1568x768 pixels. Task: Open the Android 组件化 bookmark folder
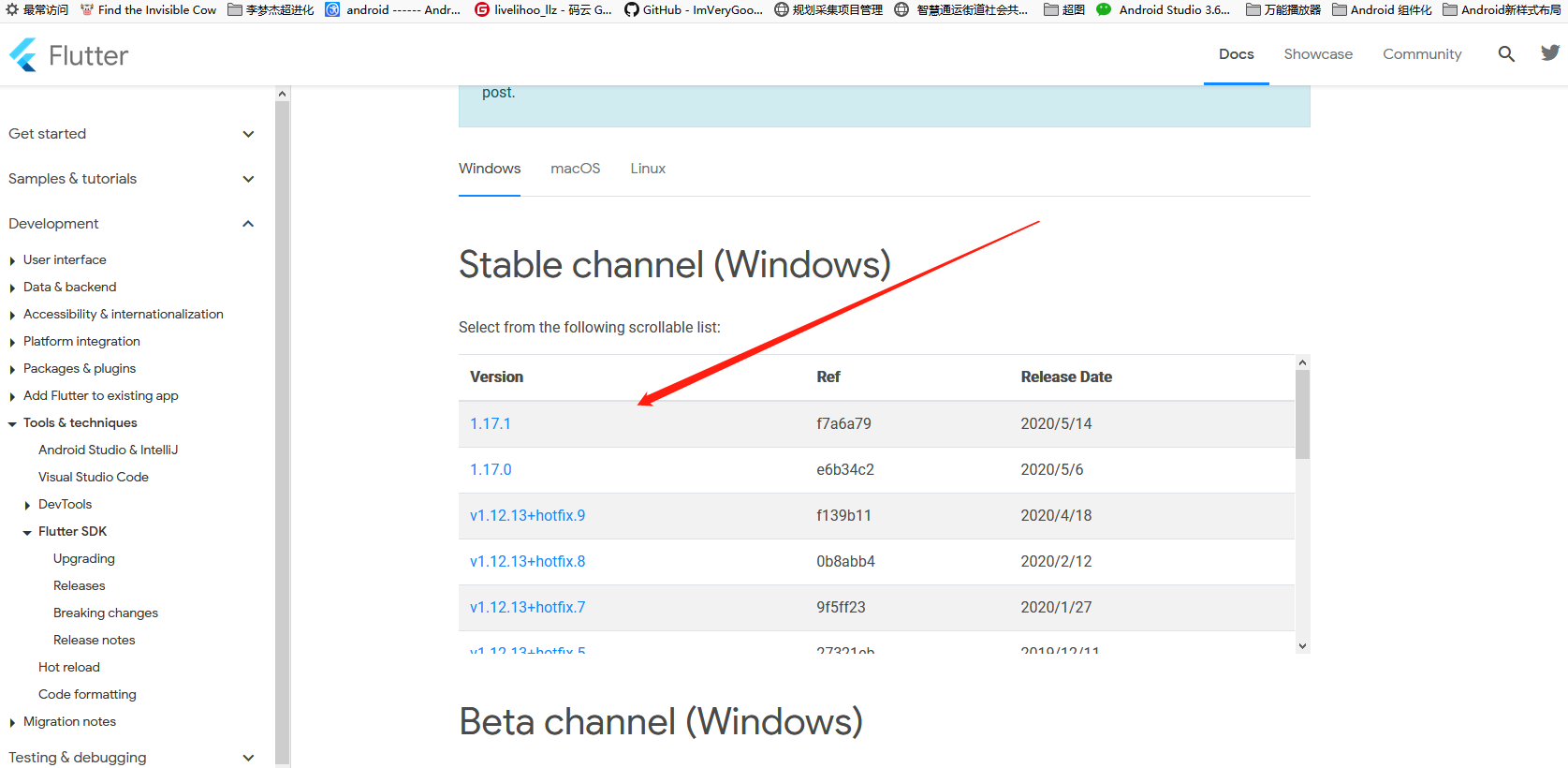pyautogui.click(x=1382, y=9)
